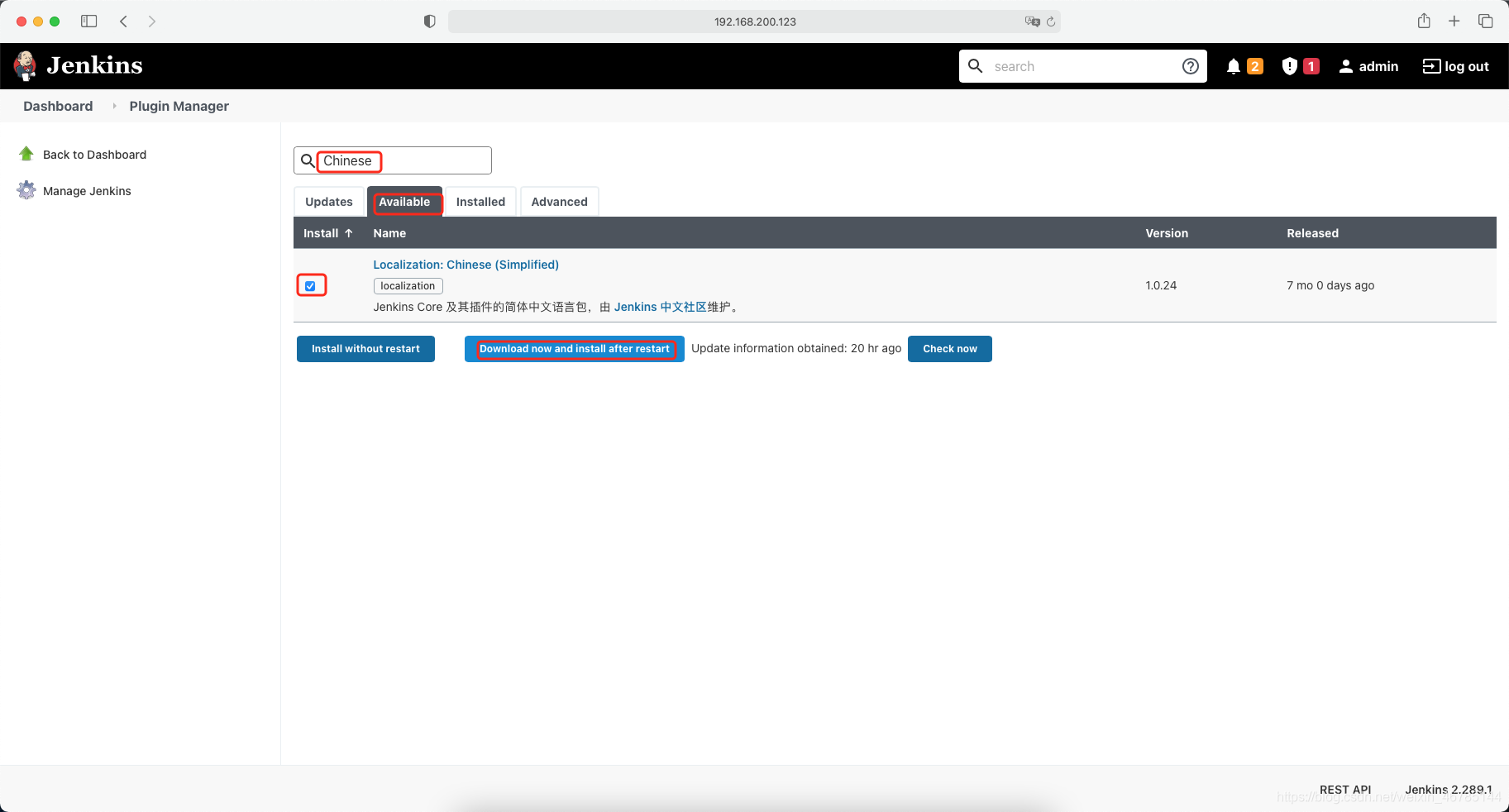Image resolution: width=1509 pixels, height=812 pixels.
Task: Open the admin user profile link
Action: coord(1378,66)
